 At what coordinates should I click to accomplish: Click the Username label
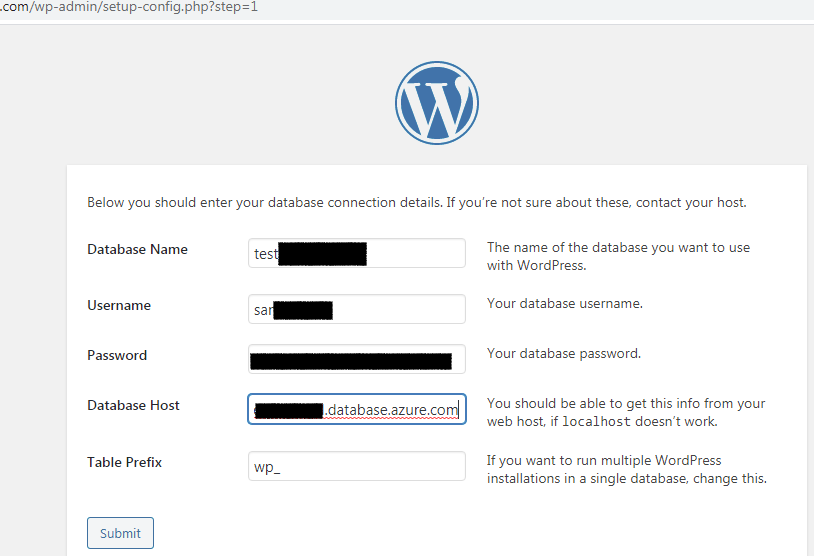(119, 305)
